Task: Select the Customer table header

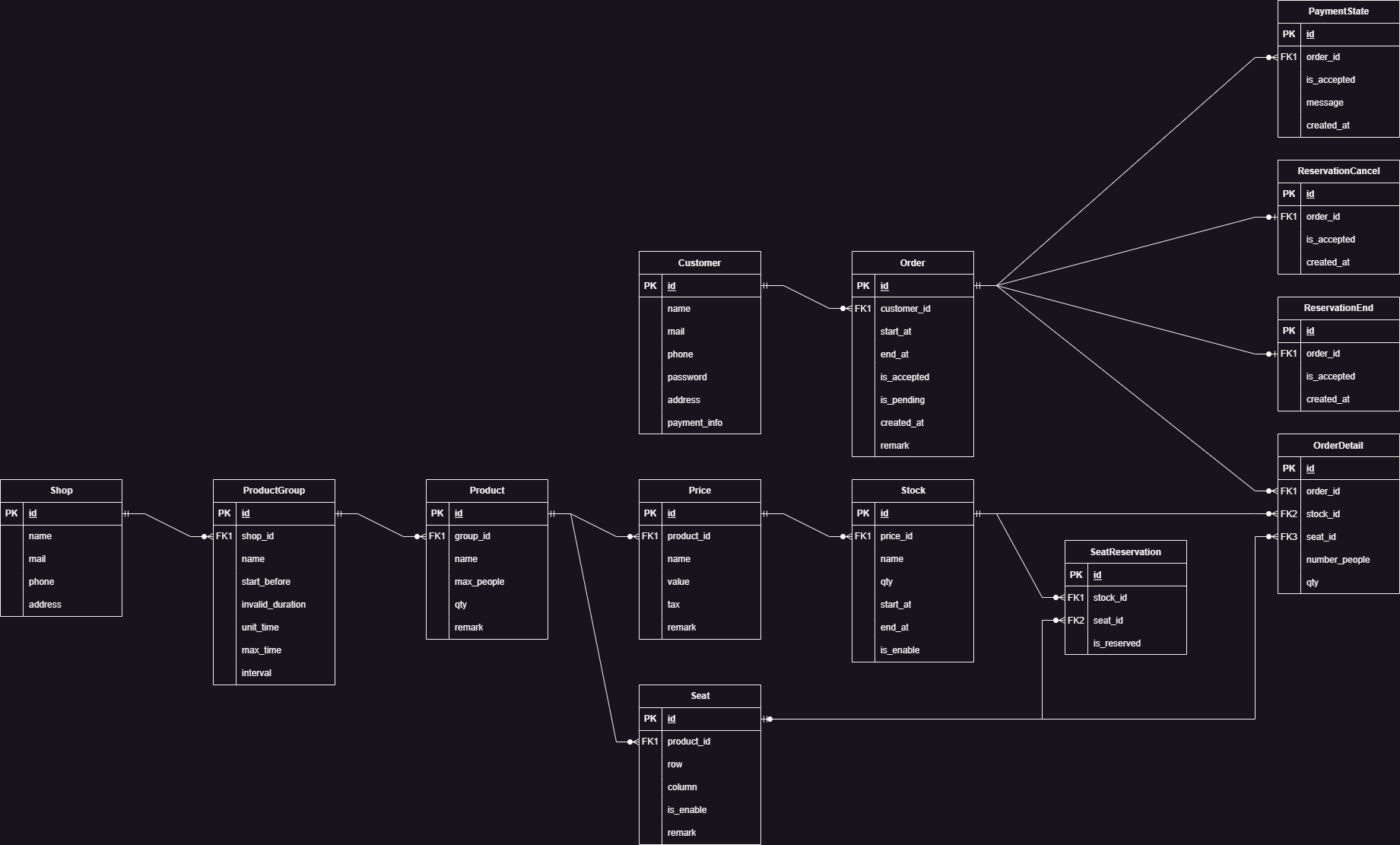Action: click(x=699, y=263)
